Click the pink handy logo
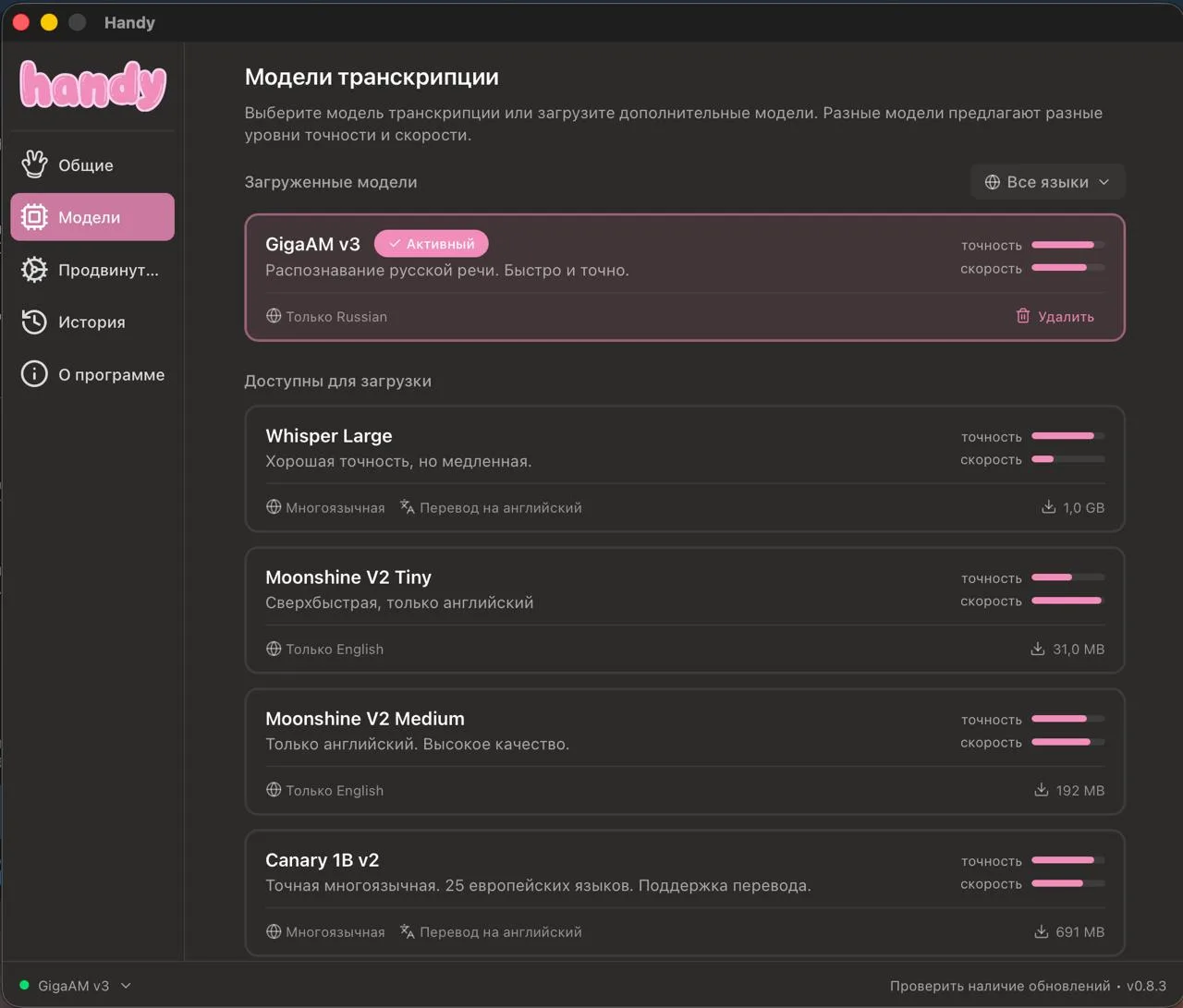The height and width of the screenshot is (1008, 1183). 92,85
